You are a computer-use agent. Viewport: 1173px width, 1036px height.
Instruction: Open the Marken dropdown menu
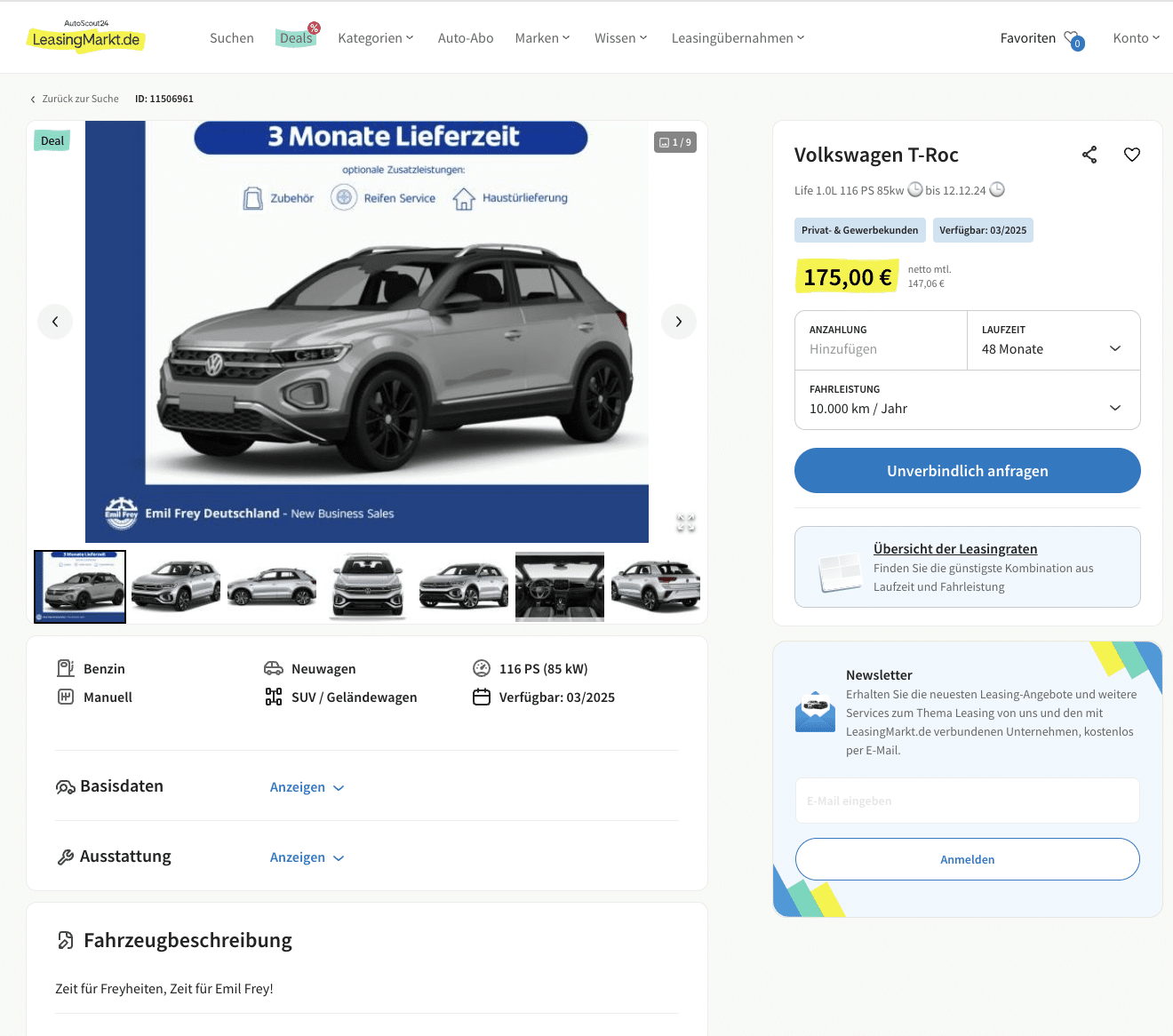coord(542,38)
